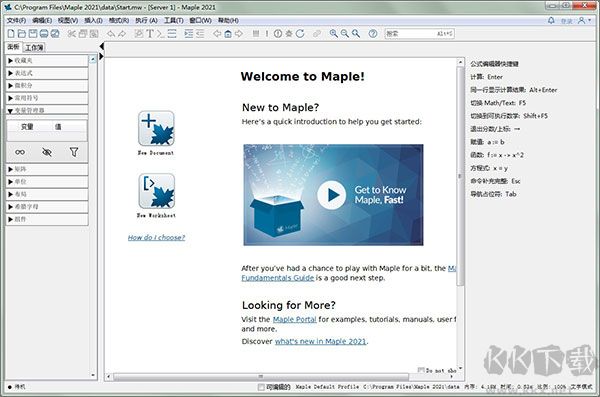Click the New Worksheet icon button
The image size is (600, 397).
156,191
